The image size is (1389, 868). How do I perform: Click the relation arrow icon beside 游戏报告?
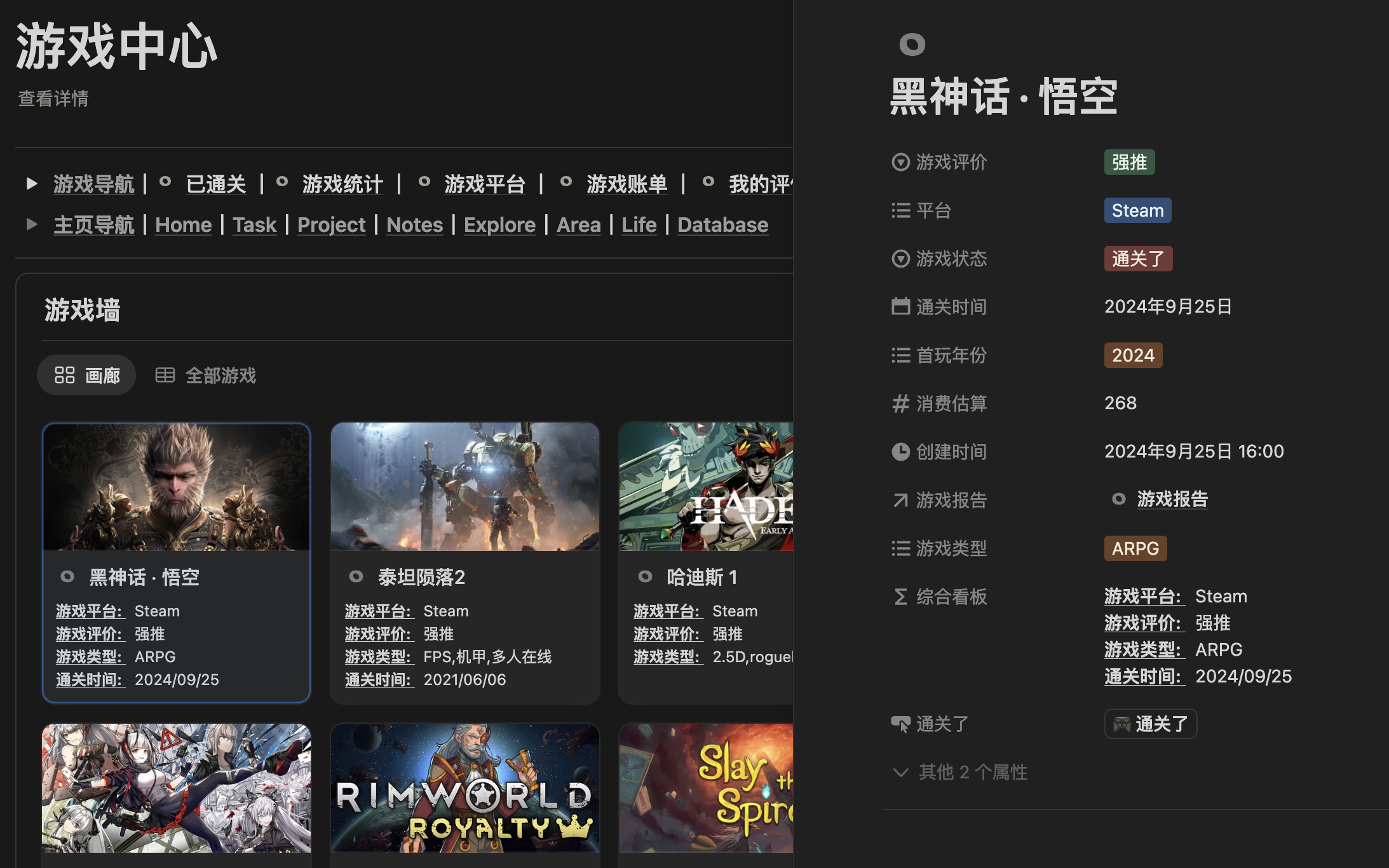pos(900,500)
